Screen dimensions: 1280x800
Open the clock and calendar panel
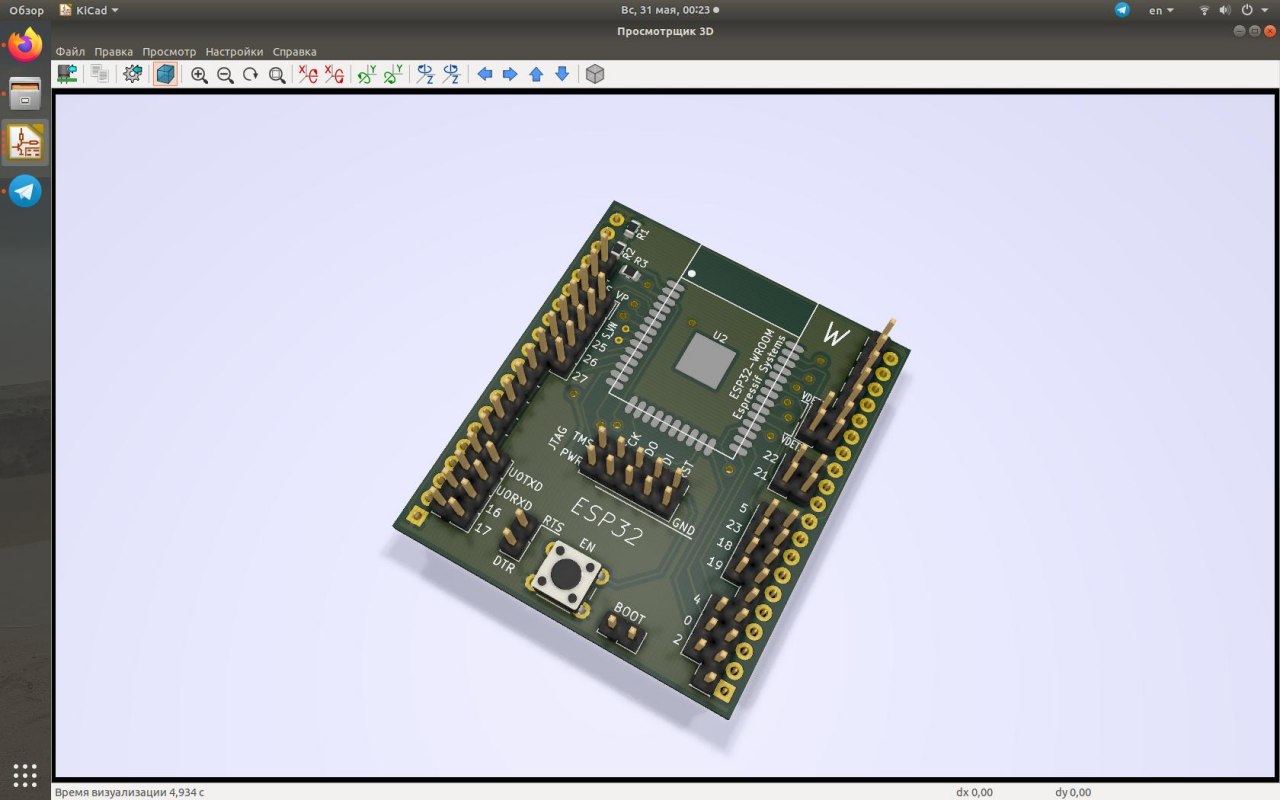[x=669, y=10]
